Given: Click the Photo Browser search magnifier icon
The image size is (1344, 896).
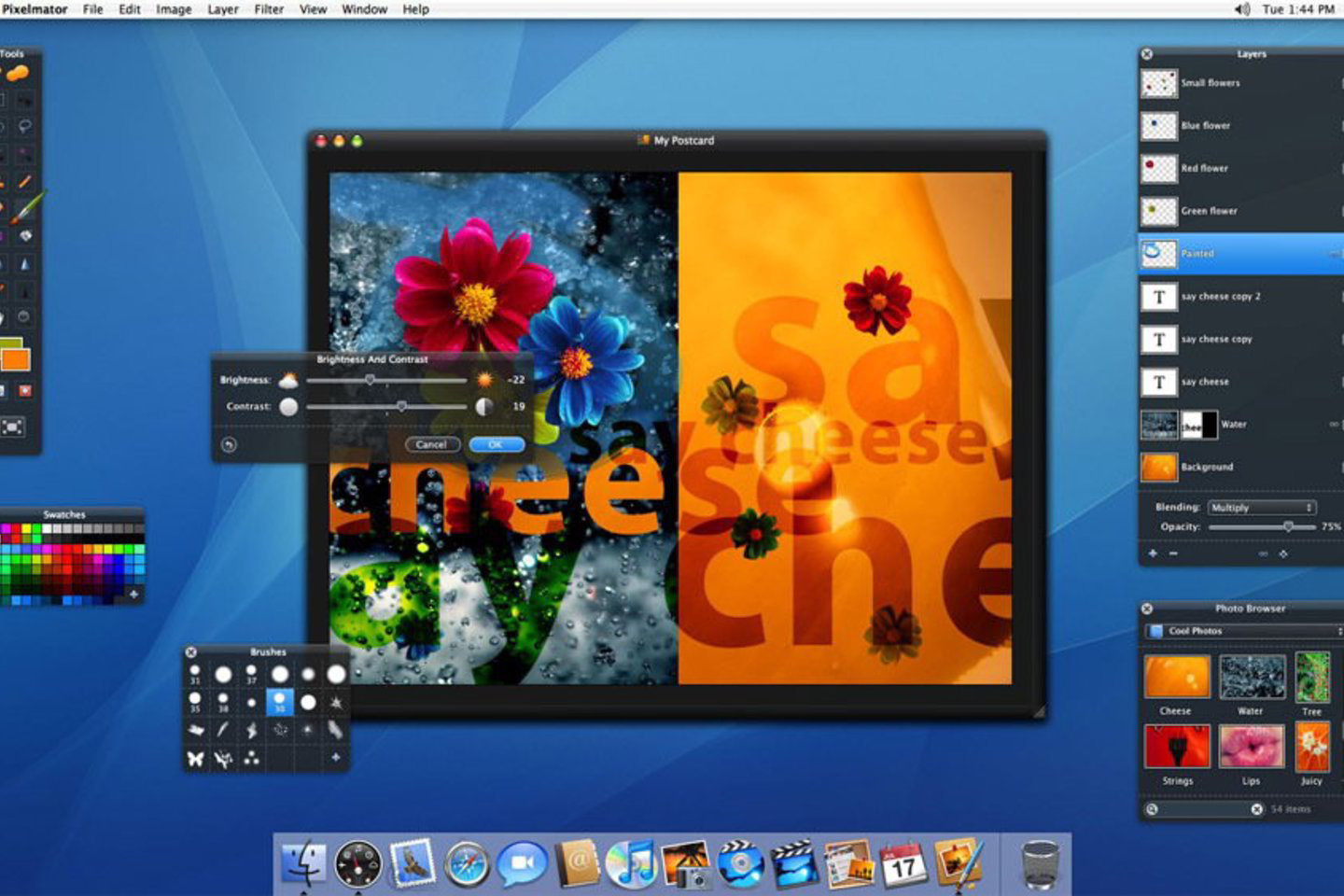Looking at the screenshot, I should click(1152, 809).
